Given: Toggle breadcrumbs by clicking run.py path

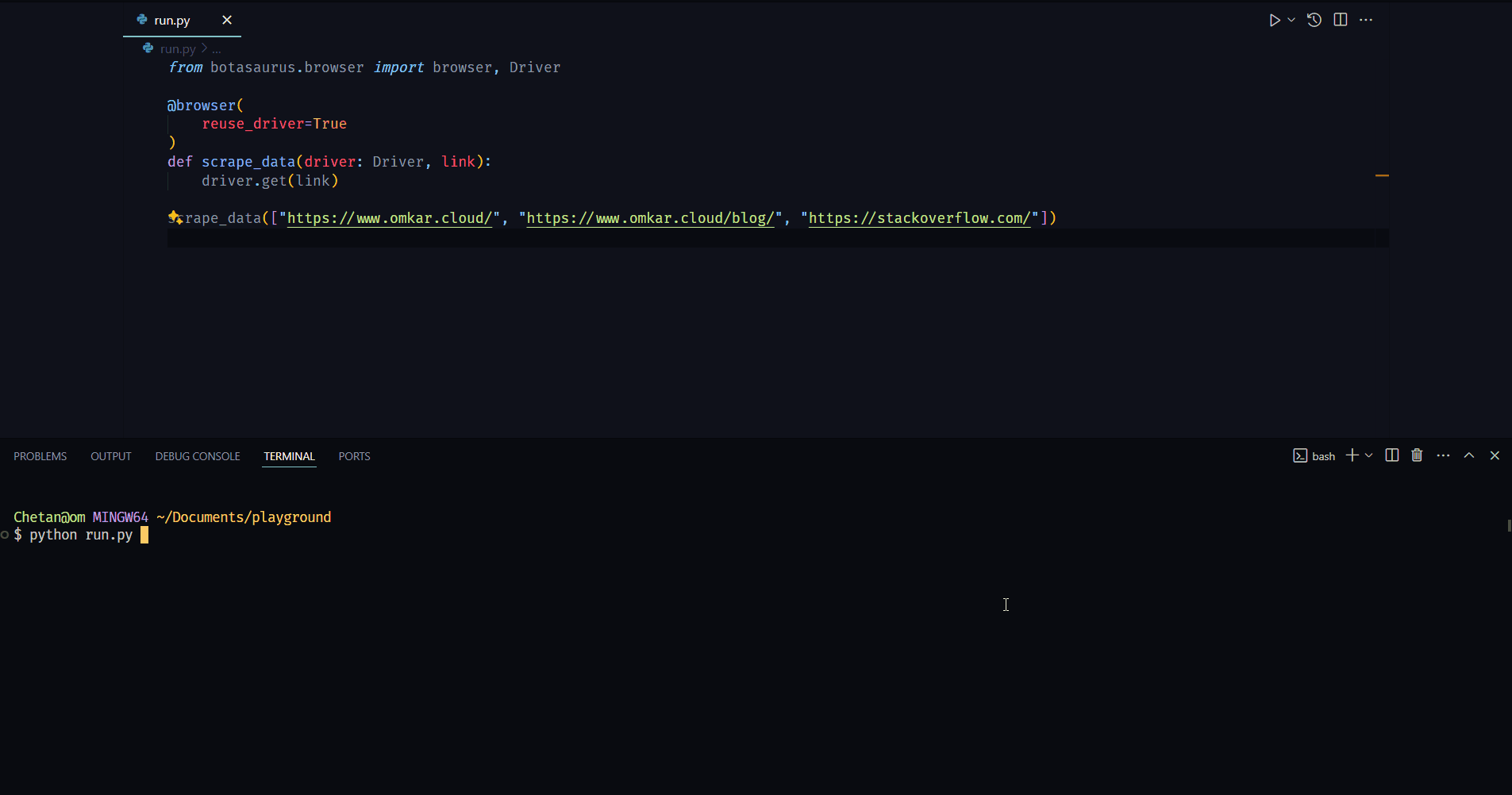Looking at the screenshot, I should [x=176, y=48].
